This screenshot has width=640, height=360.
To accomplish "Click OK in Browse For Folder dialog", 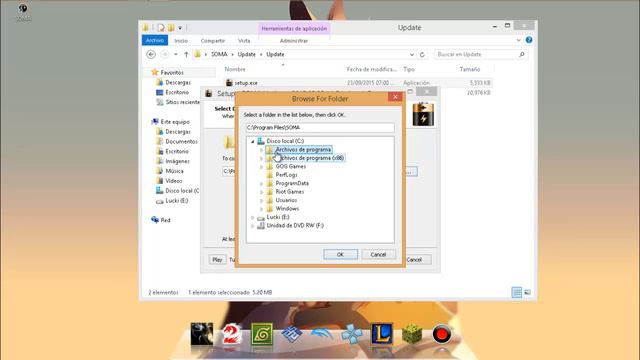I will click(x=340, y=254).
